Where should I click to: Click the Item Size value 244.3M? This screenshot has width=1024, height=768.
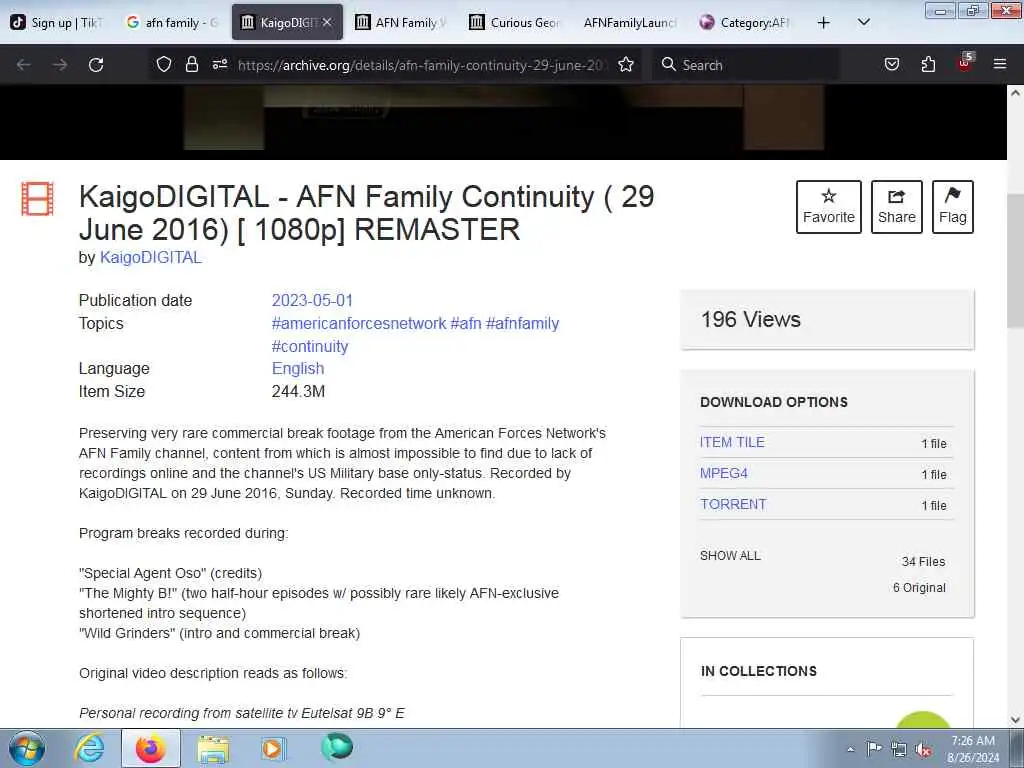tap(298, 391)
